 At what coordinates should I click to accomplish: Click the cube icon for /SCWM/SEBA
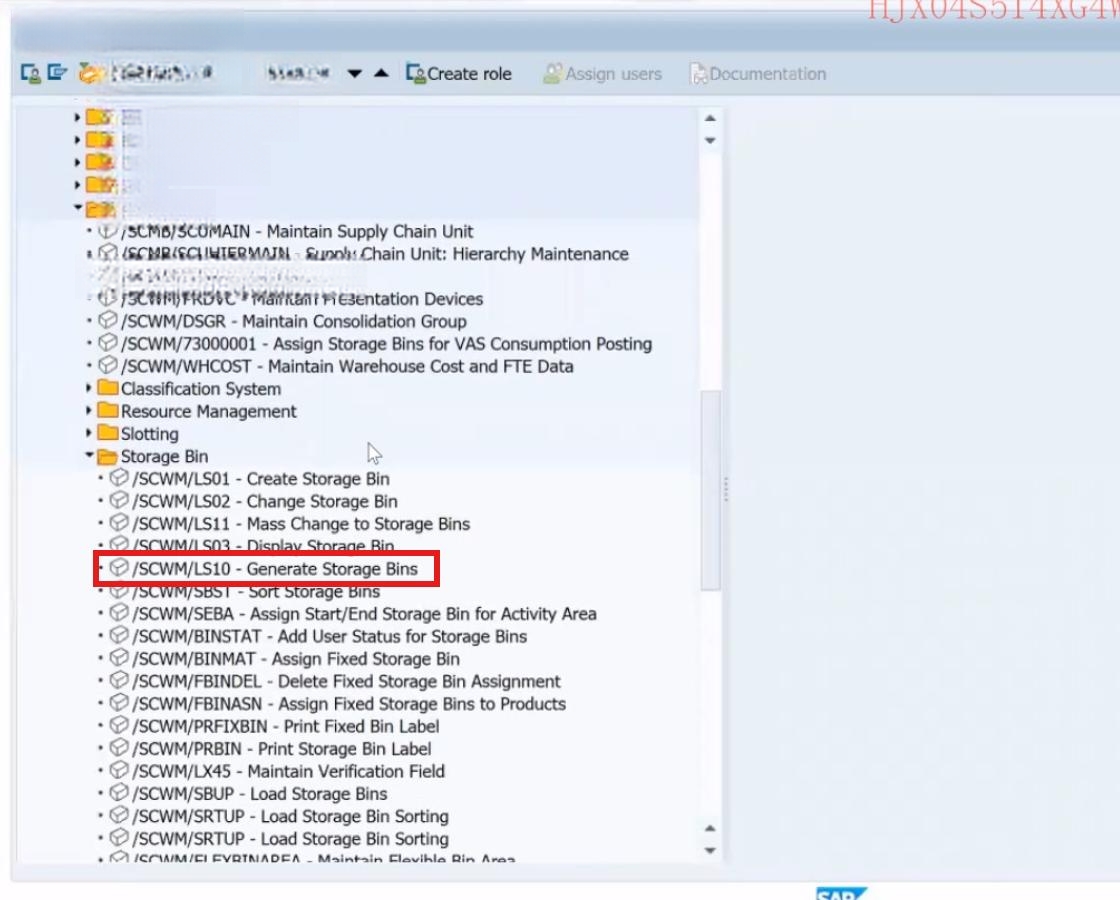[x=119, y=613]
